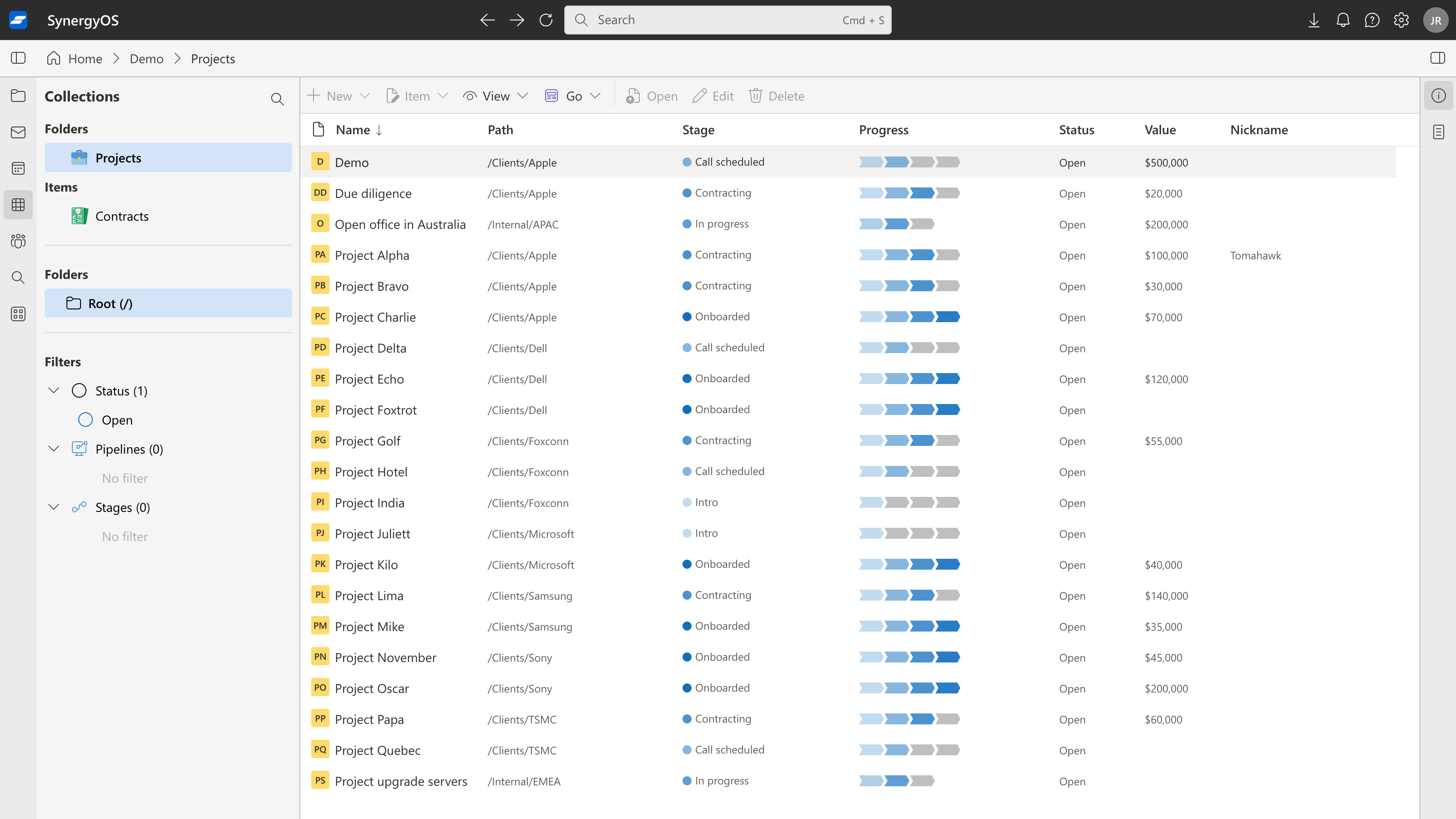This screenshot has height=819, width=1456.
Task: Open the New dropdown
Action: point(338,96)
